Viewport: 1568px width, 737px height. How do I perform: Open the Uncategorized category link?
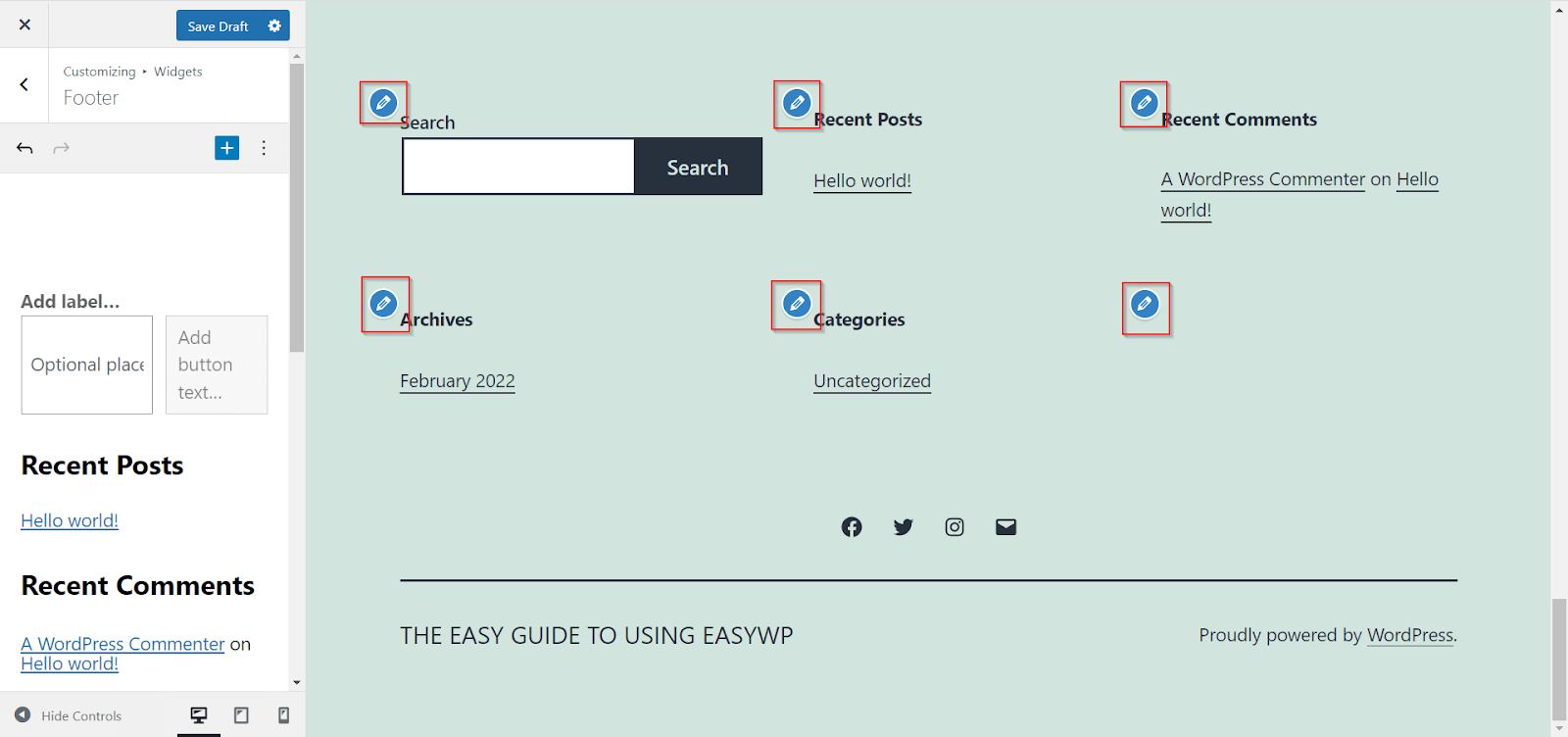pos(872,381)
